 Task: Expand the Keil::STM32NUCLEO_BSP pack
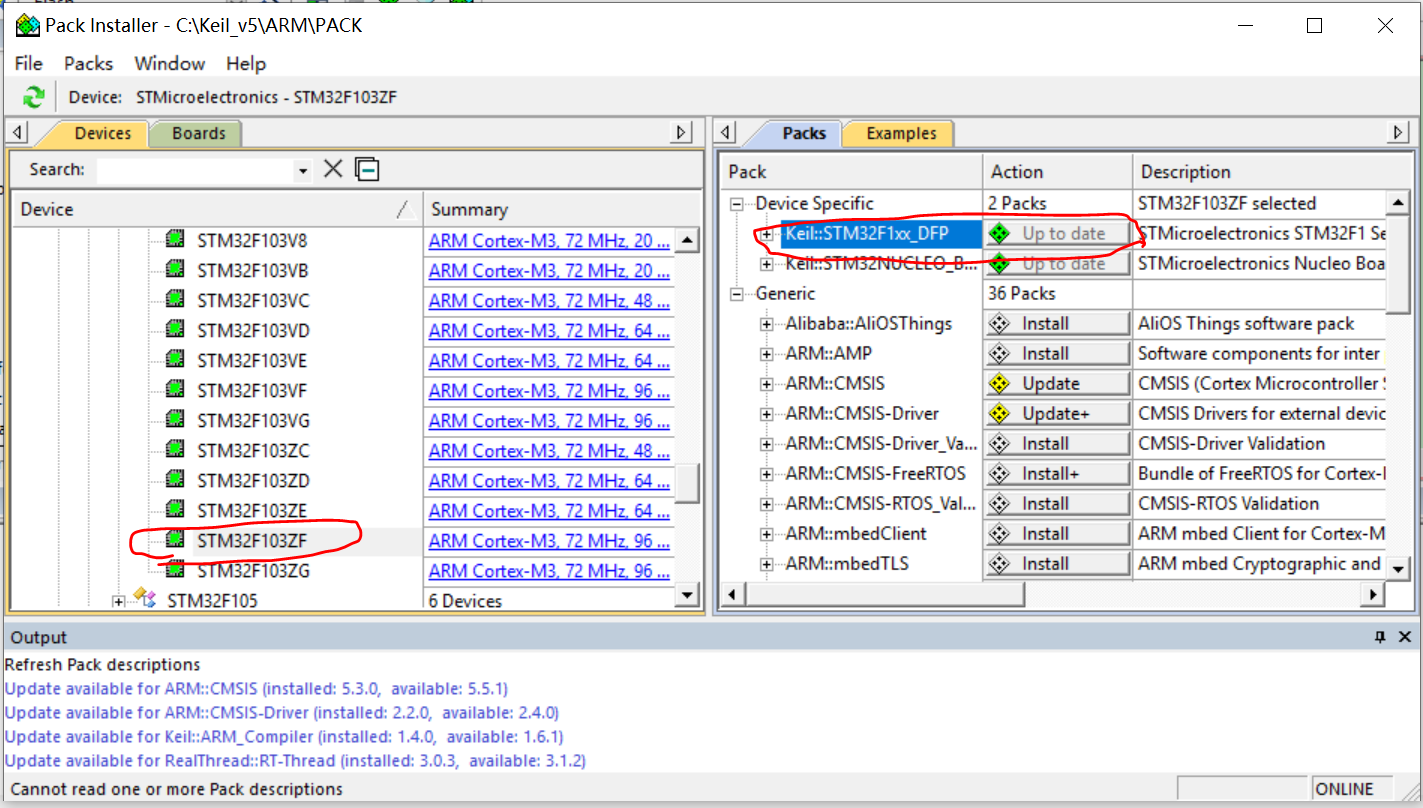(x=767, y=264)
